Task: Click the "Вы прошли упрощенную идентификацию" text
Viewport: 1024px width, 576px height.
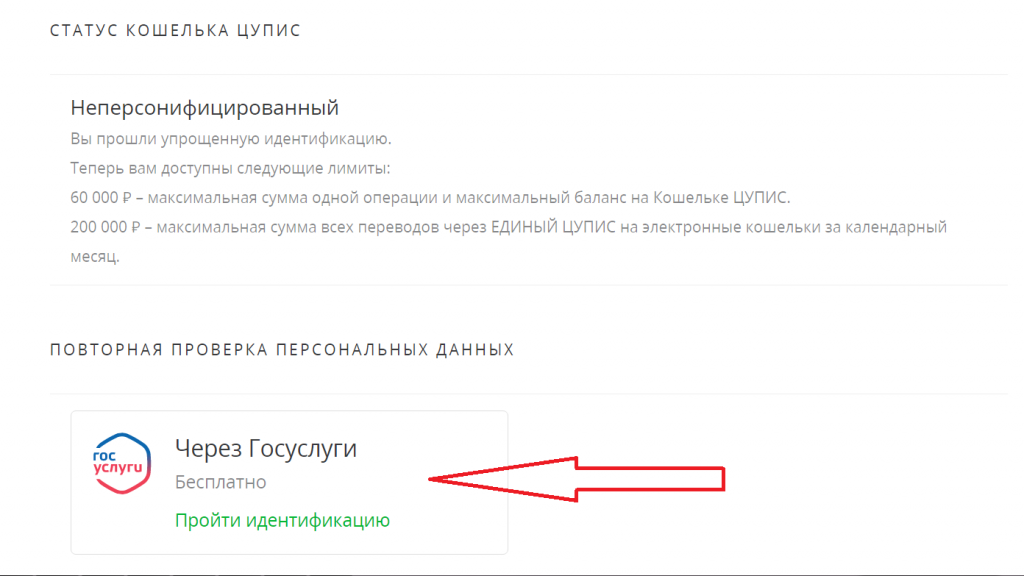Action: 231,138
